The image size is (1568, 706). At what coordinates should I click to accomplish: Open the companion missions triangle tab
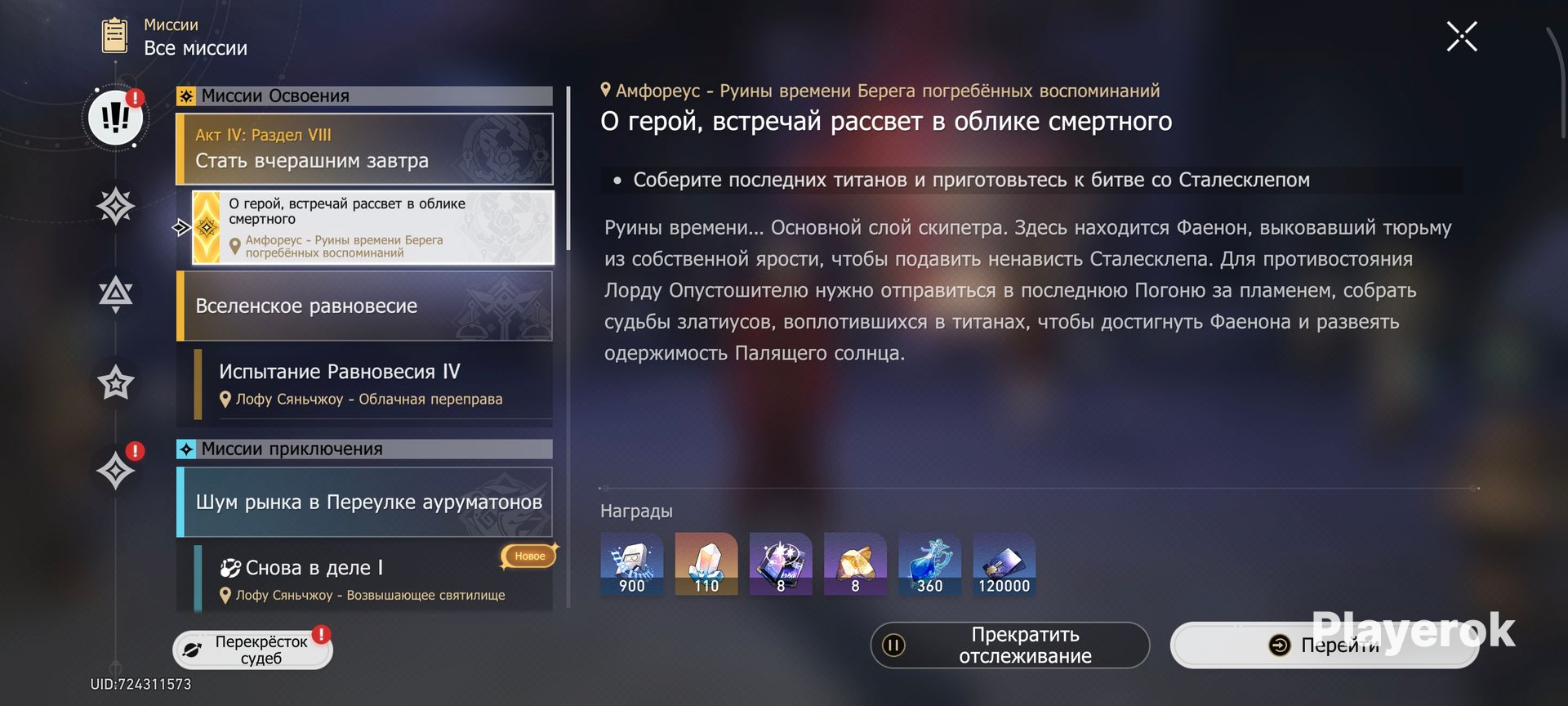tap(116, 293)
